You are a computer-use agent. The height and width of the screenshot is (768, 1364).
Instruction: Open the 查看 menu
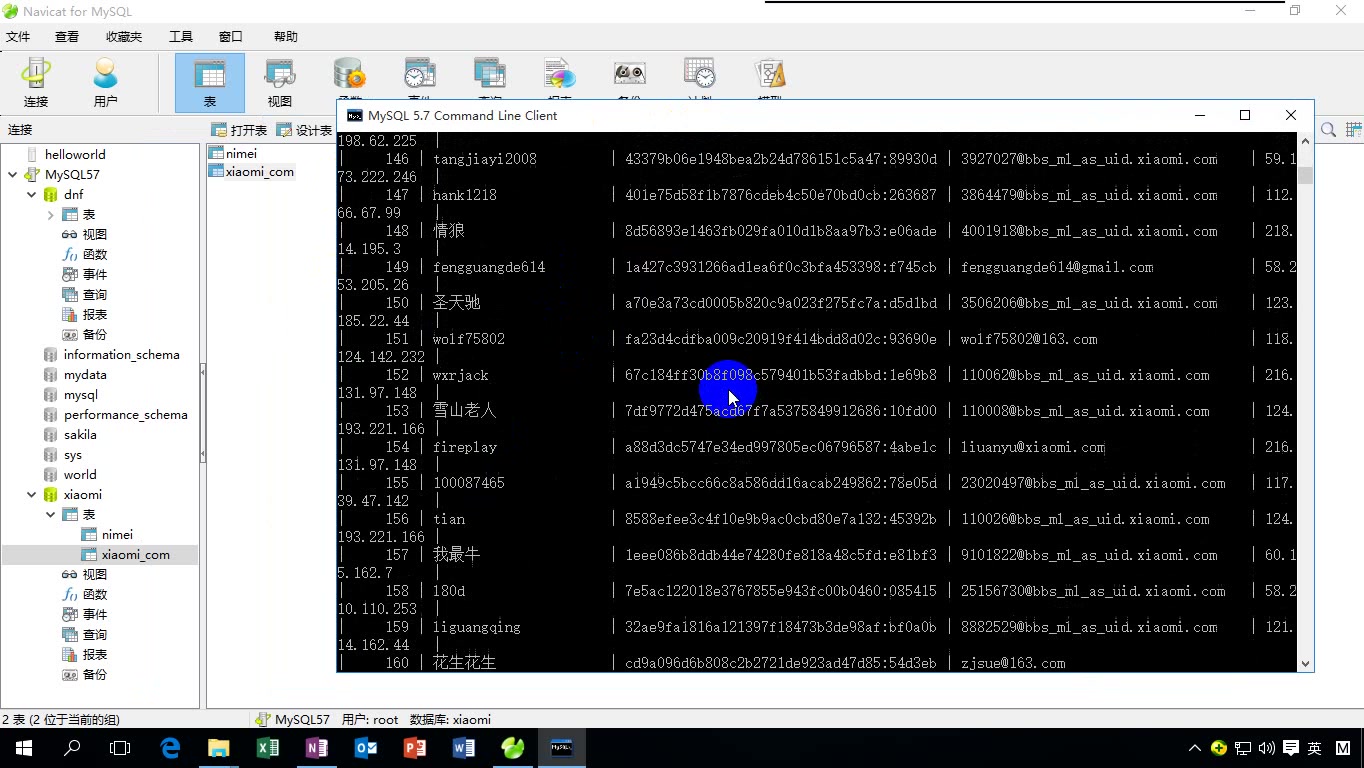point(67,37)
